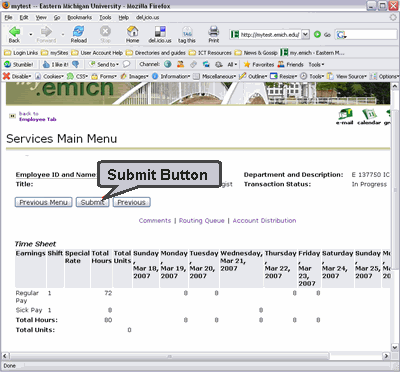Click the Previous Menu button
The width and height of the screenshot is (400, 372).
(x=43, y=202)
